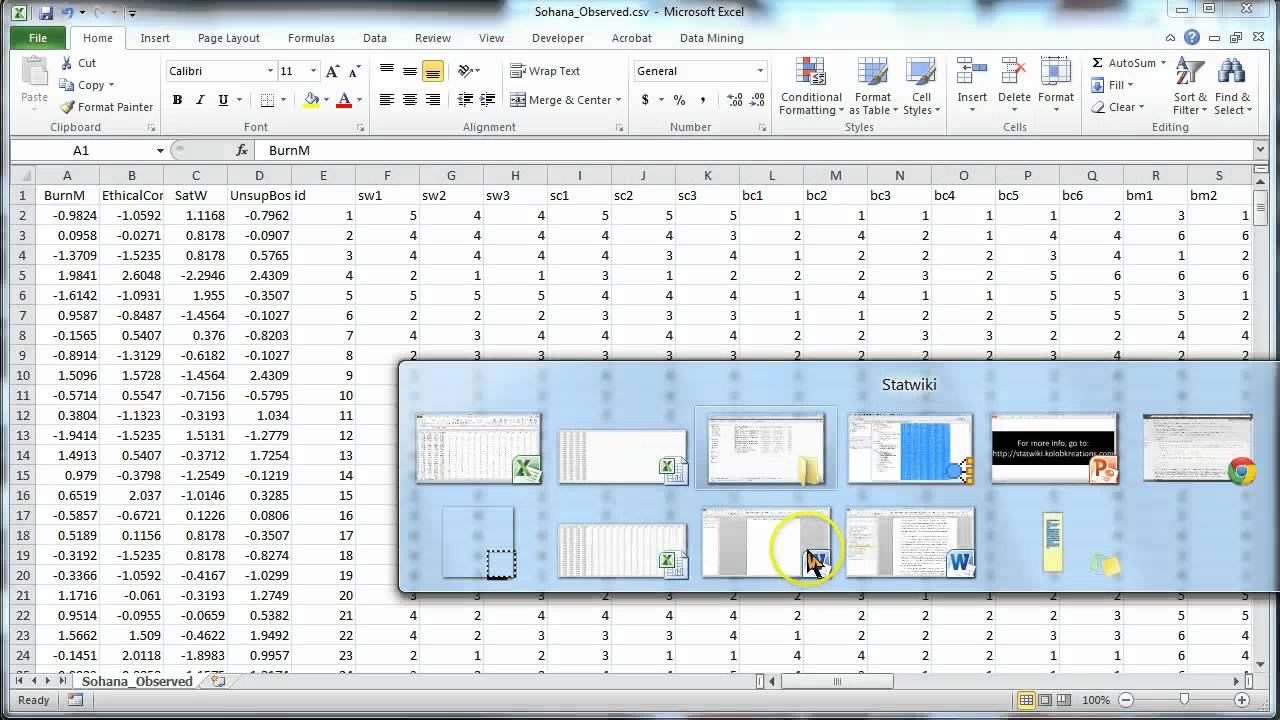Click the Save icon in quick access toolbar

47,13
